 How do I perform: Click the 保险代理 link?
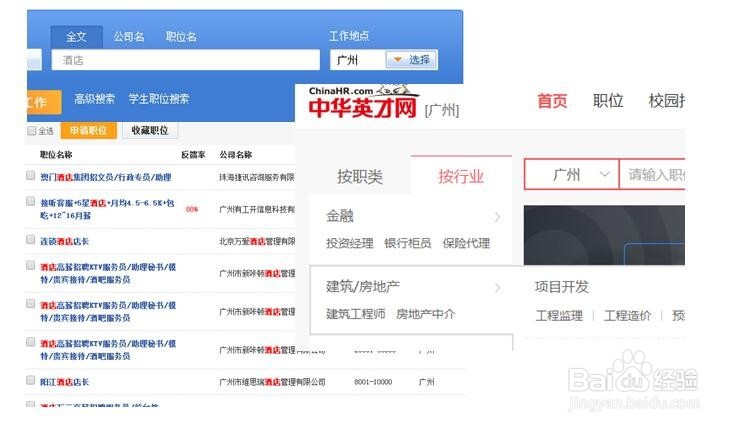[x=466, y=243]
